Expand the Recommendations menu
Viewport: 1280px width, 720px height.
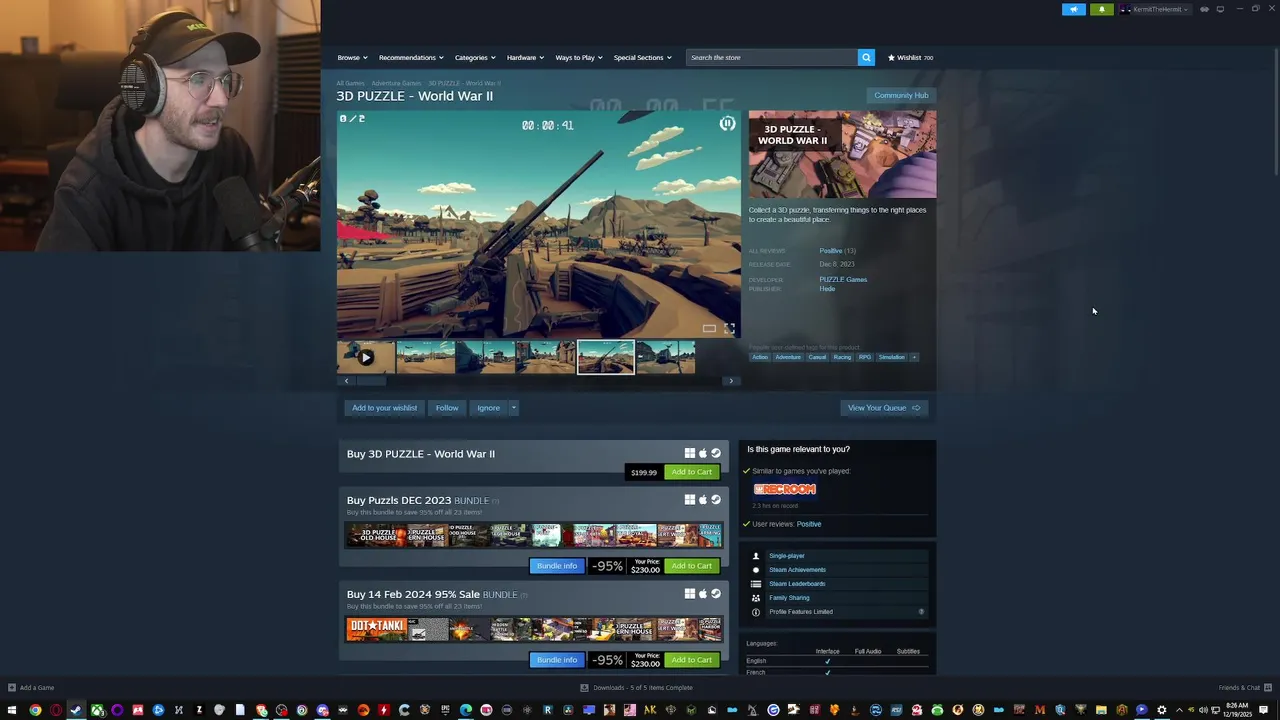410,57
